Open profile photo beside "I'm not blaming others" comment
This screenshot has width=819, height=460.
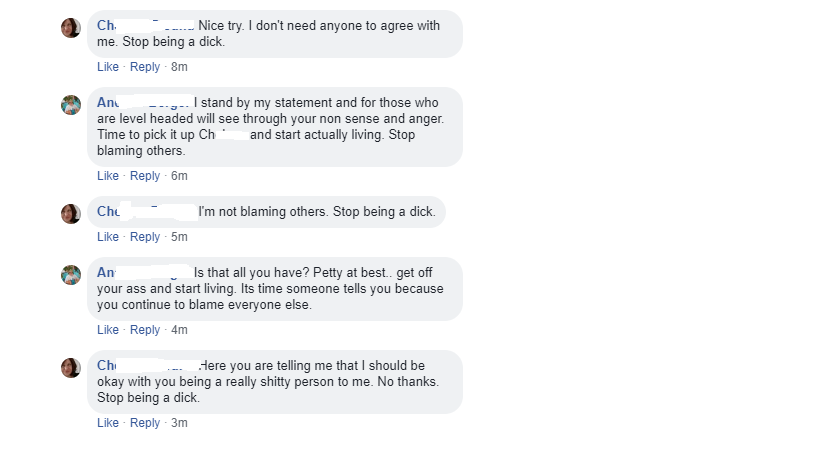71,214
